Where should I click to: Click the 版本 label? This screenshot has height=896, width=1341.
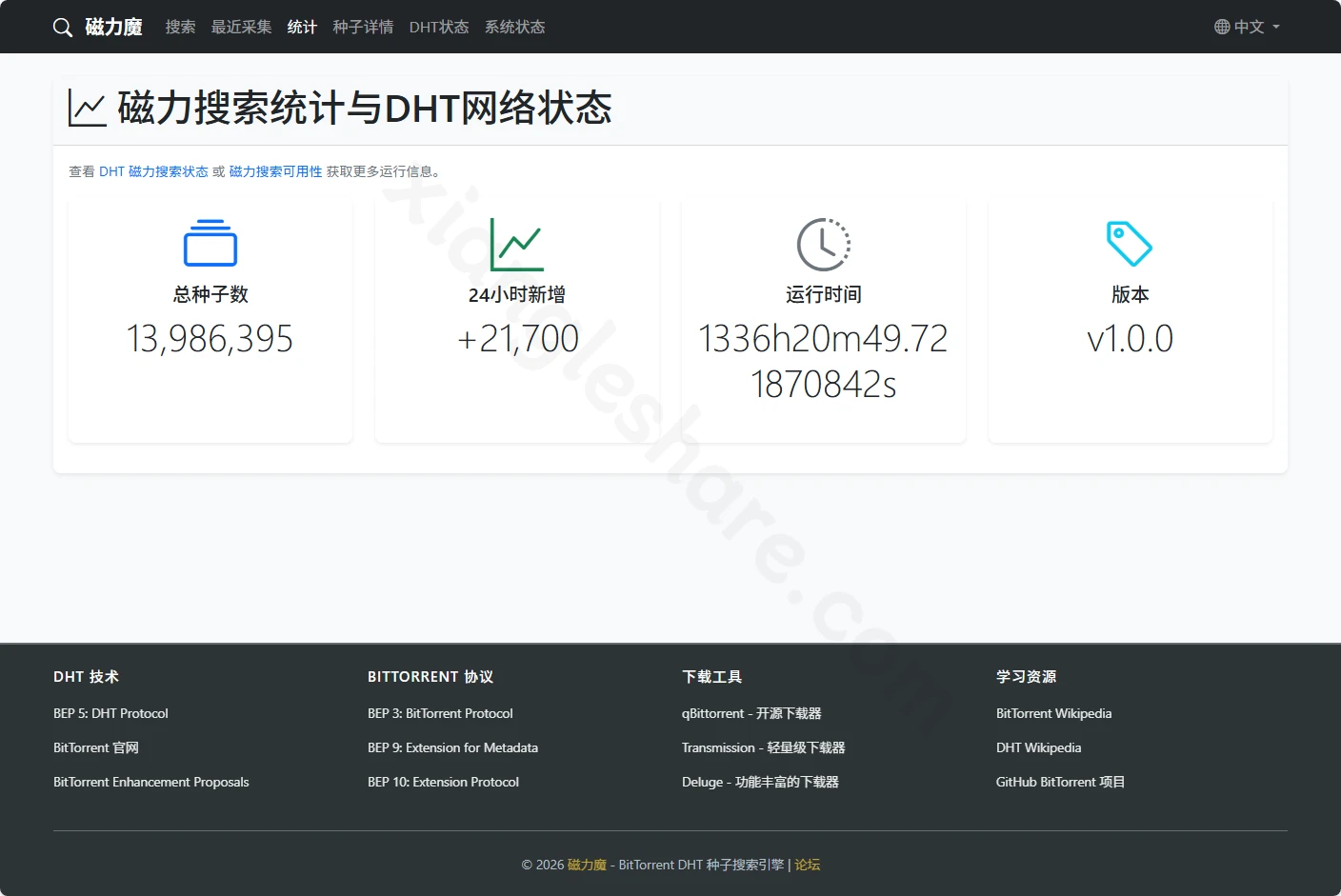tap(1130, 294)
